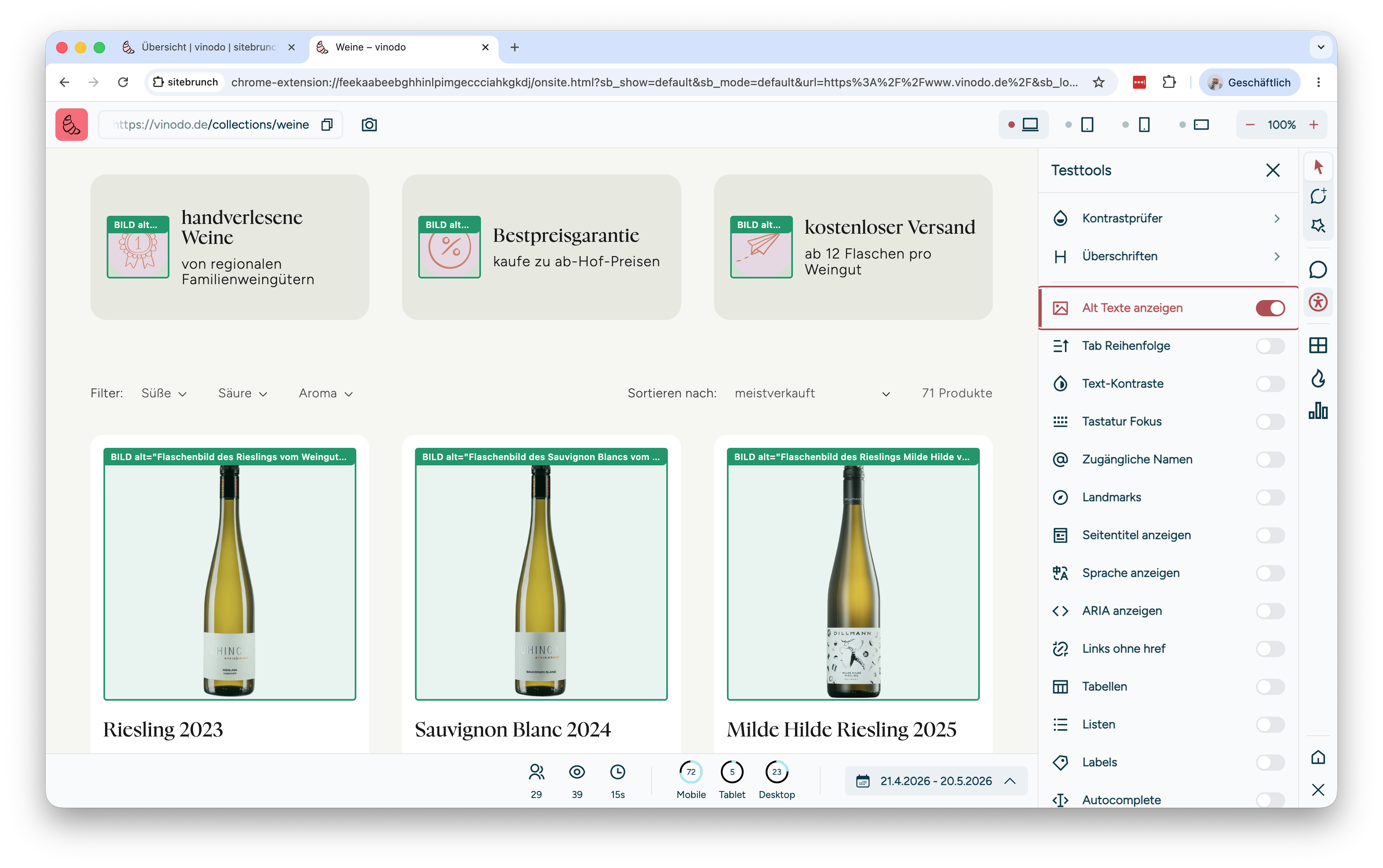1383x868 pixels.
Task: Decrease zoom with the minus button
Action: [x=1250, y=125]
